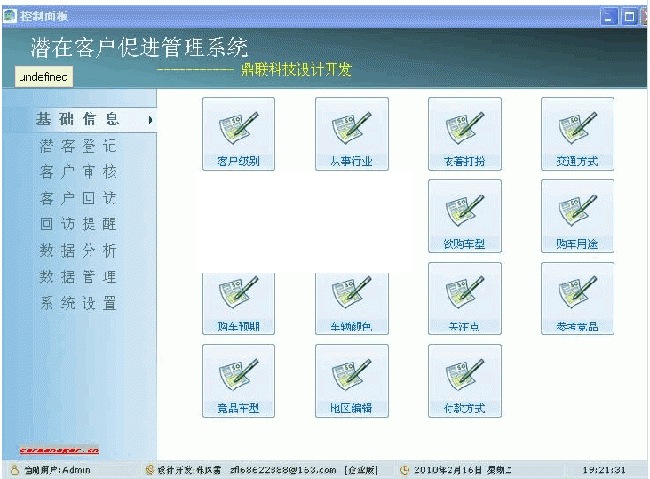Switch to 回访提醒 section
The image size is (650, 479).
coord(78,224)
